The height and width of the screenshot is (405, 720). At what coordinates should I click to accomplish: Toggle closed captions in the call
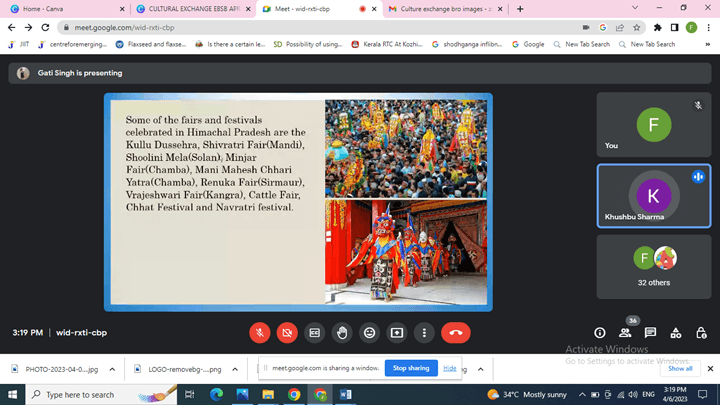[314, 332]
